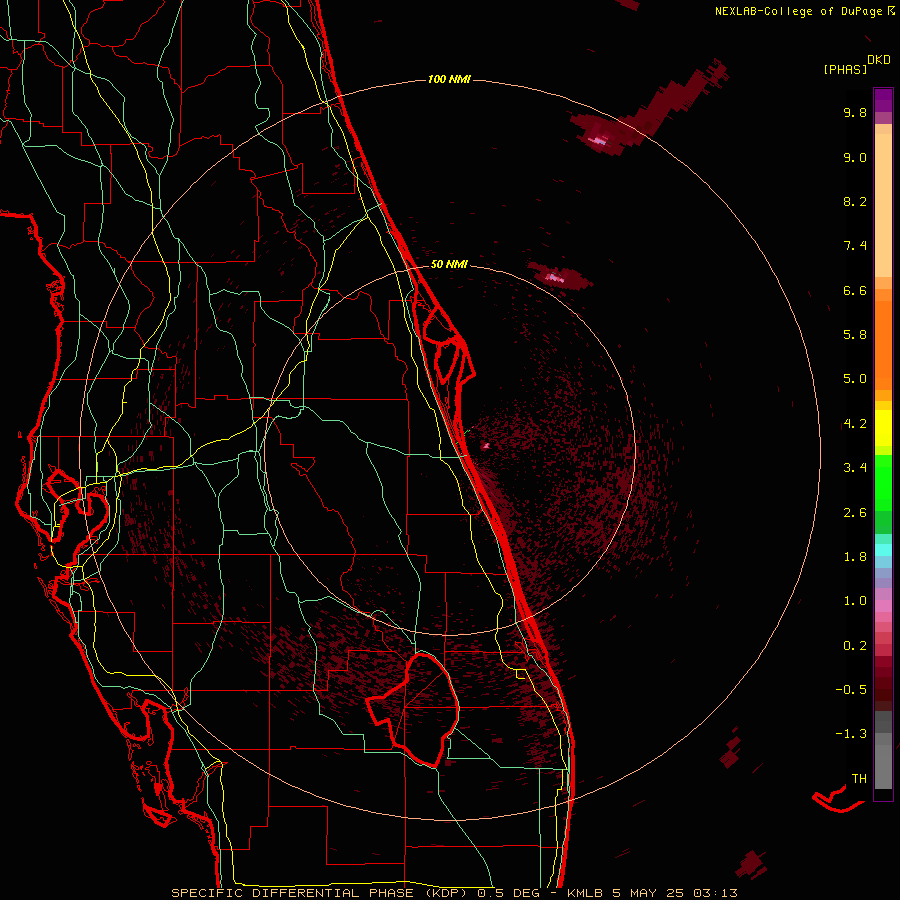This screenshot has height=900, width=900.
Task: Click the -1.3 scale value
Action: pos(851,734)
